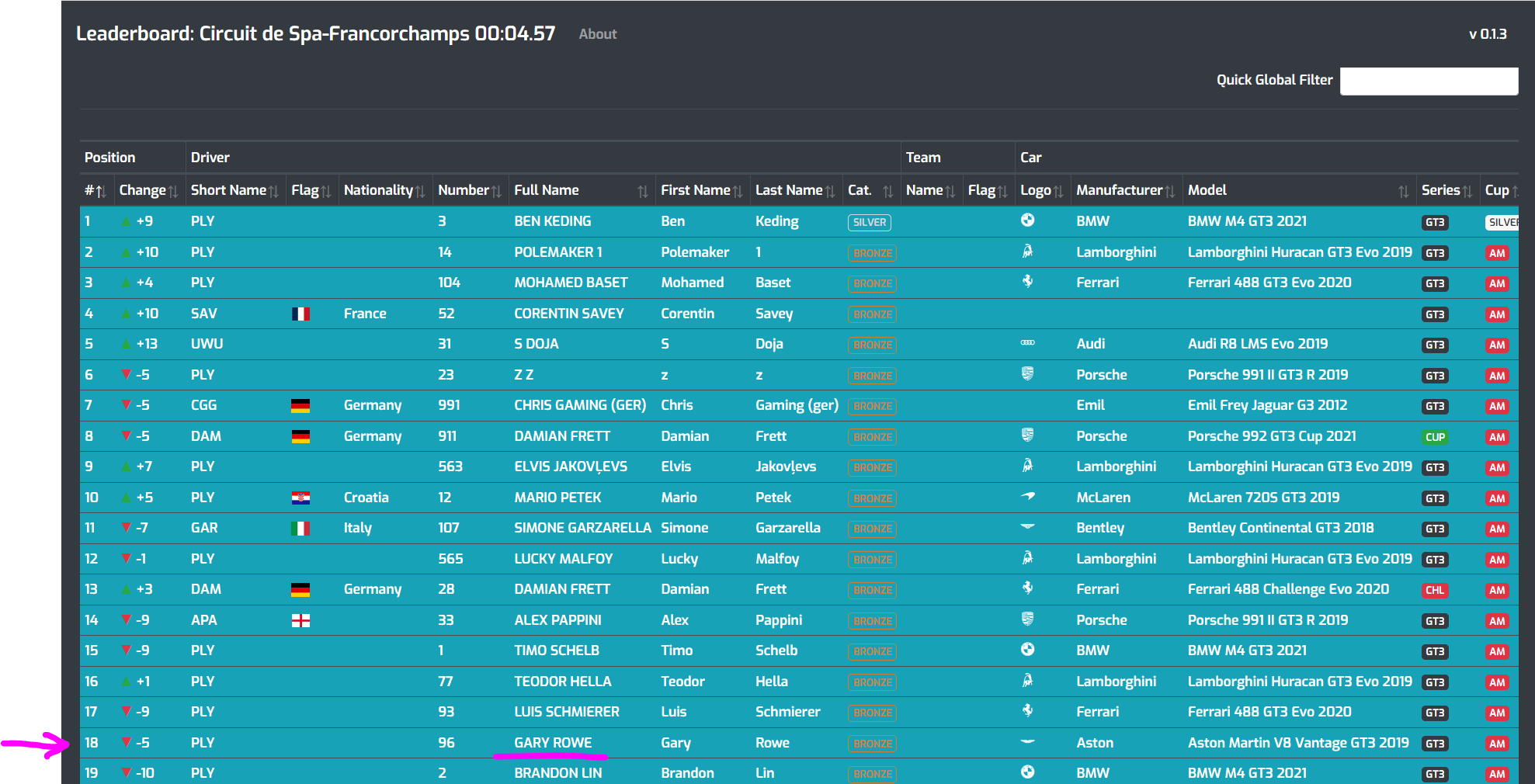The width and height of the screenshot is (1535, 784).
Task: Click CUP series badge in Porsche 992 row
Action: point(1435,437)
